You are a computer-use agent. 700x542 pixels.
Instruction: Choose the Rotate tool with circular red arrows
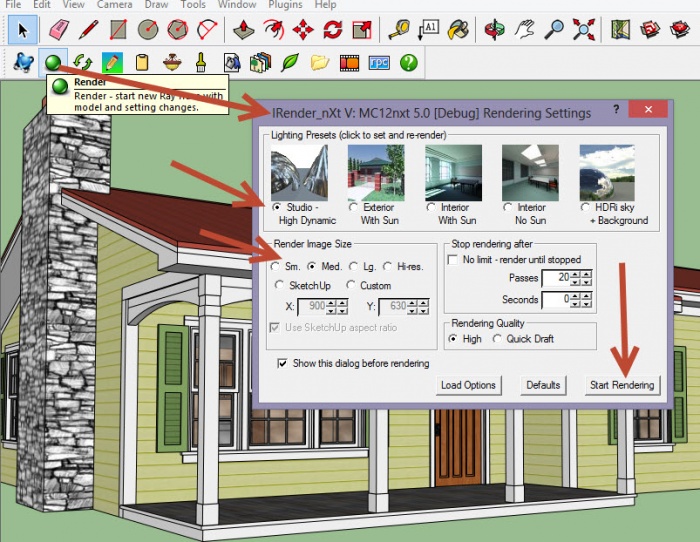tap(333, 30)
